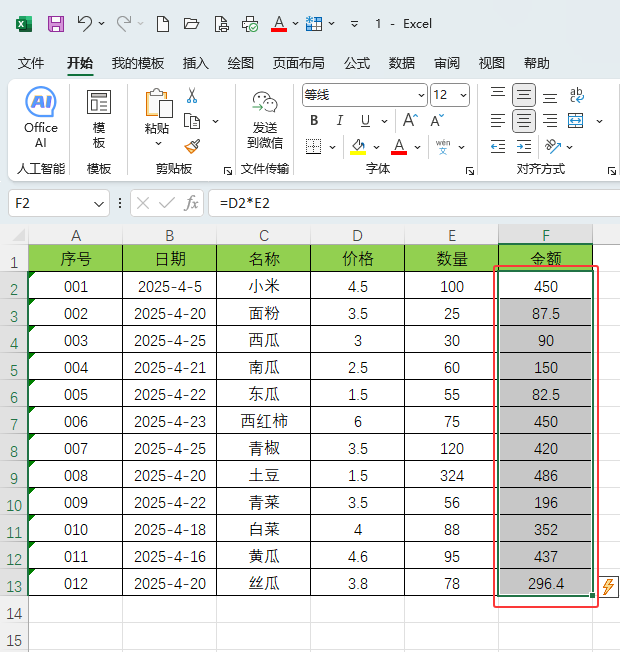Select the cell containing 西红柿
This screenshot has height=652, width=620.
pos(264,421)
